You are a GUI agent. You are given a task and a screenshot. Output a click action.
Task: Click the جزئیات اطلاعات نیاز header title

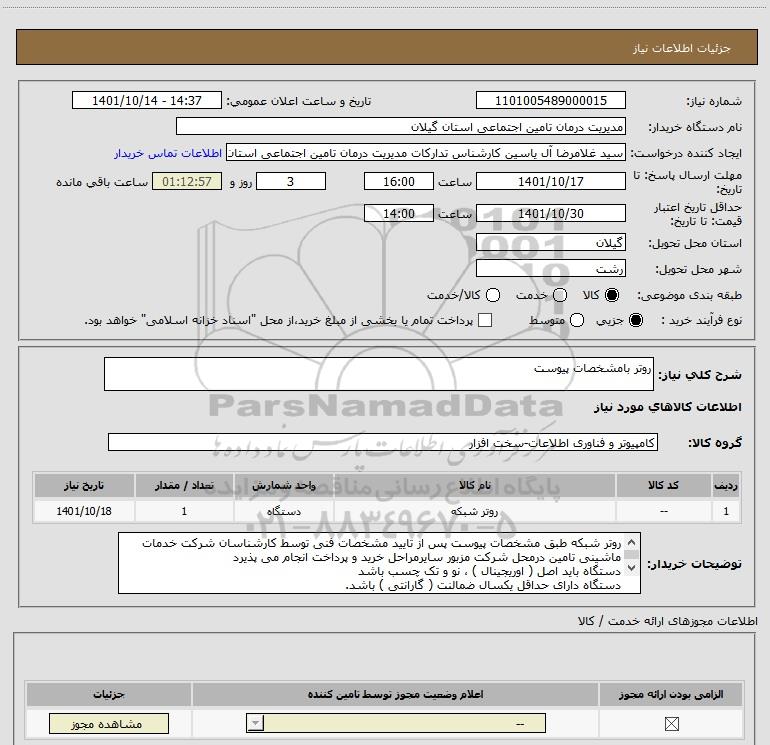(681, 48)
